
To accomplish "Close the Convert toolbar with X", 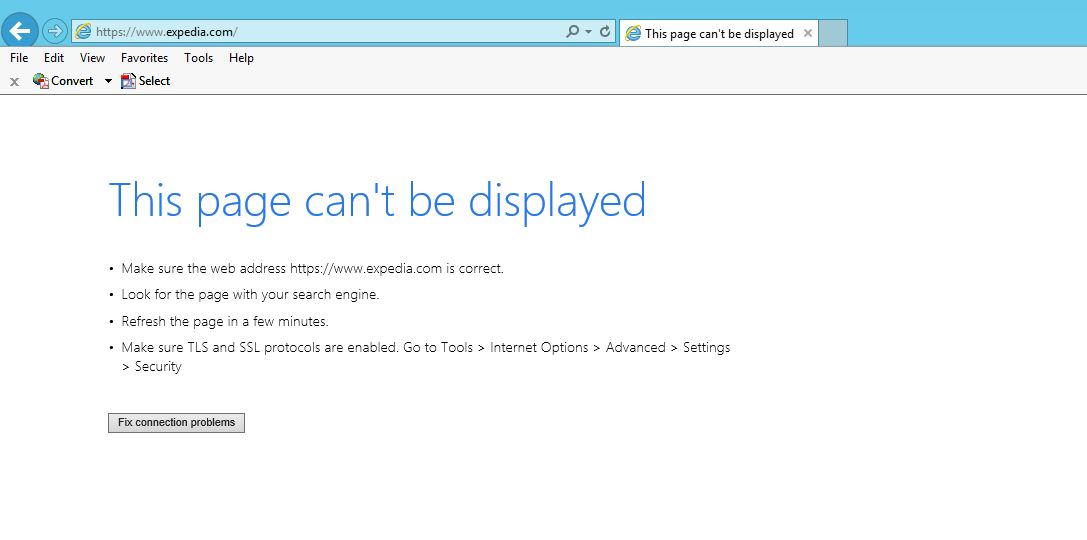I will [x=14, y=82].
